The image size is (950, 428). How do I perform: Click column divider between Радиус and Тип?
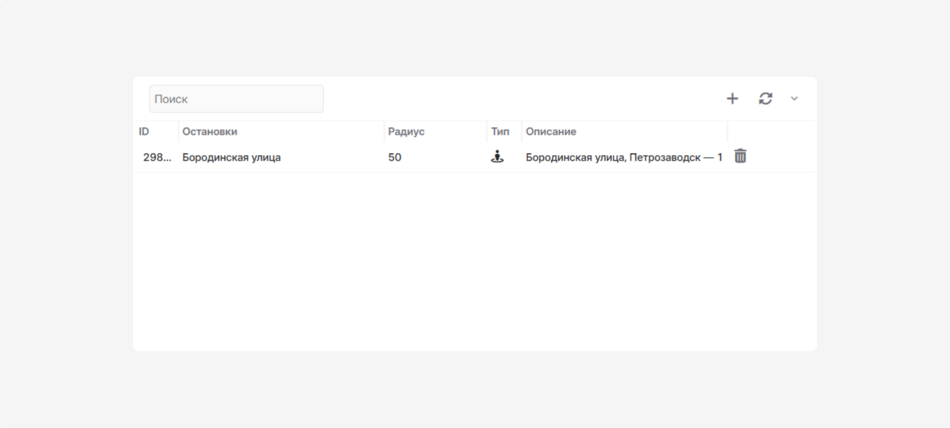point(487,132)
